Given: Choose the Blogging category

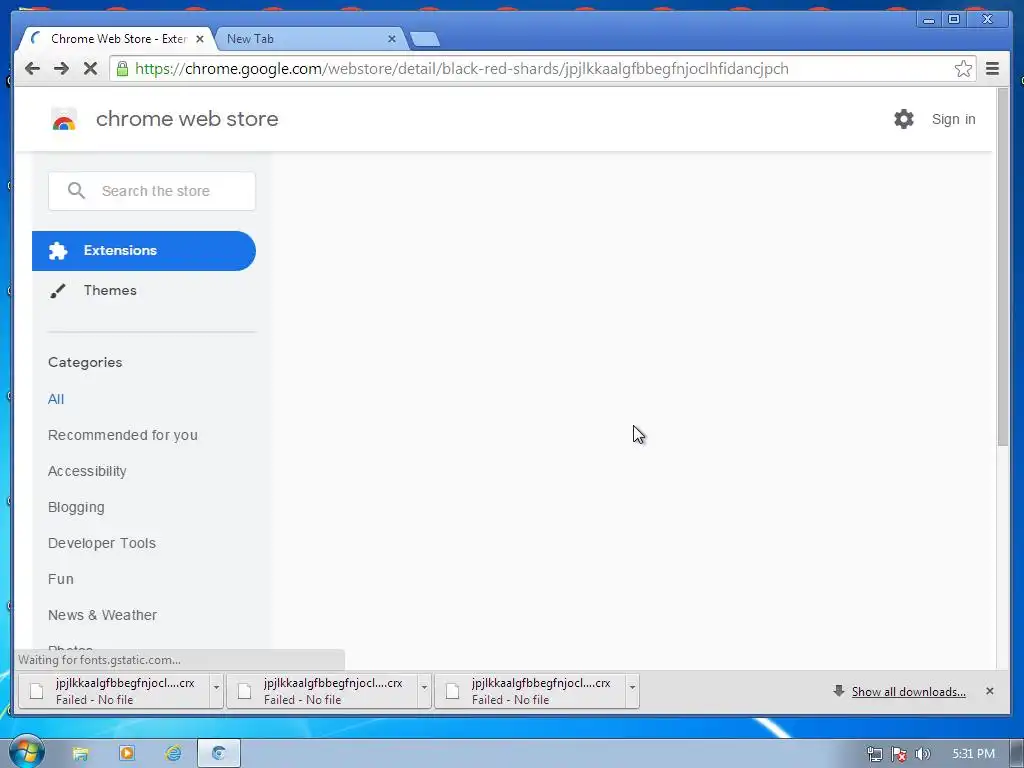Looking at the screenshot, I should [x=76, y=507].
